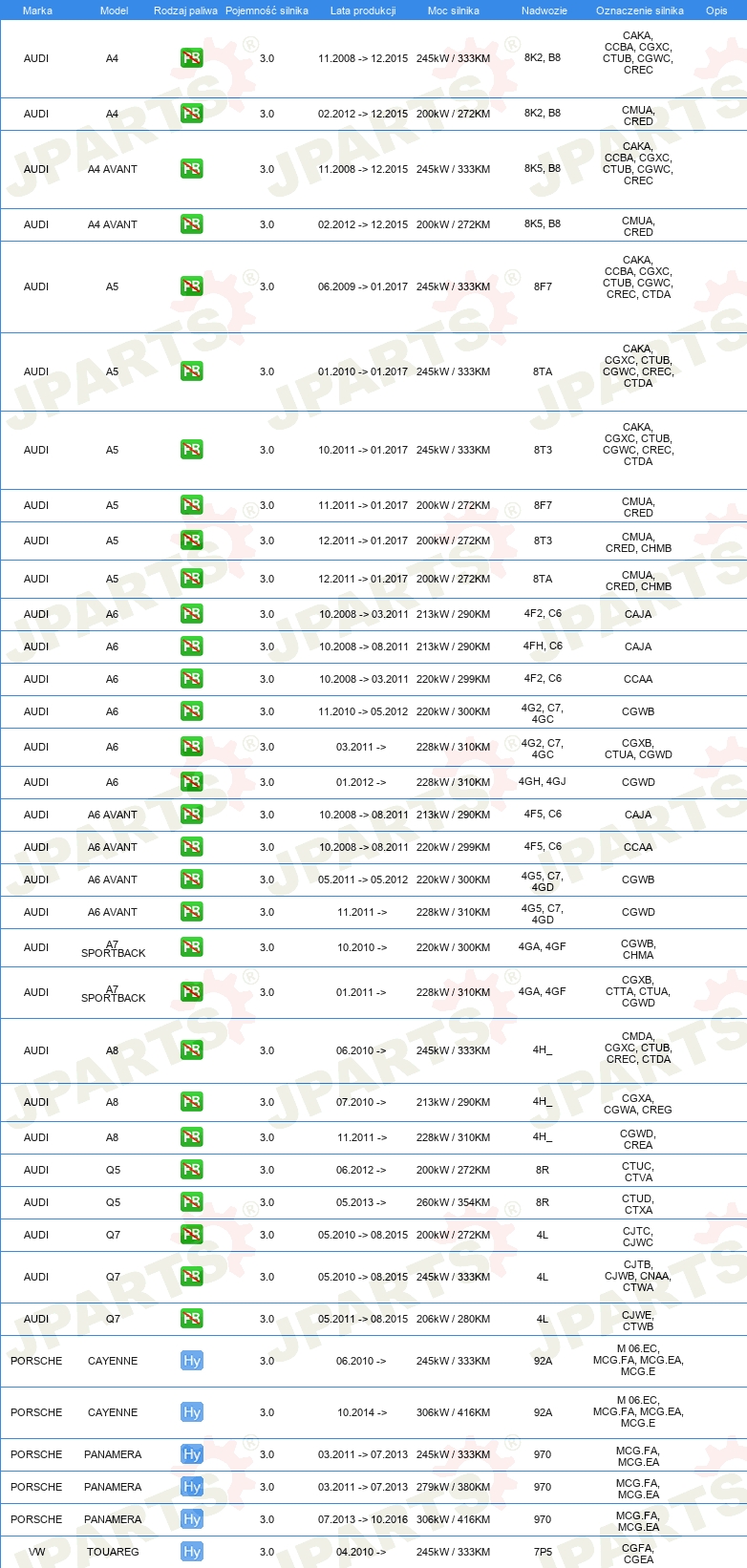The width and height of the screenshot is (747, 1568).
Task: Click fuel icon in A6 03.2011 row
Action: coord(192,747)
